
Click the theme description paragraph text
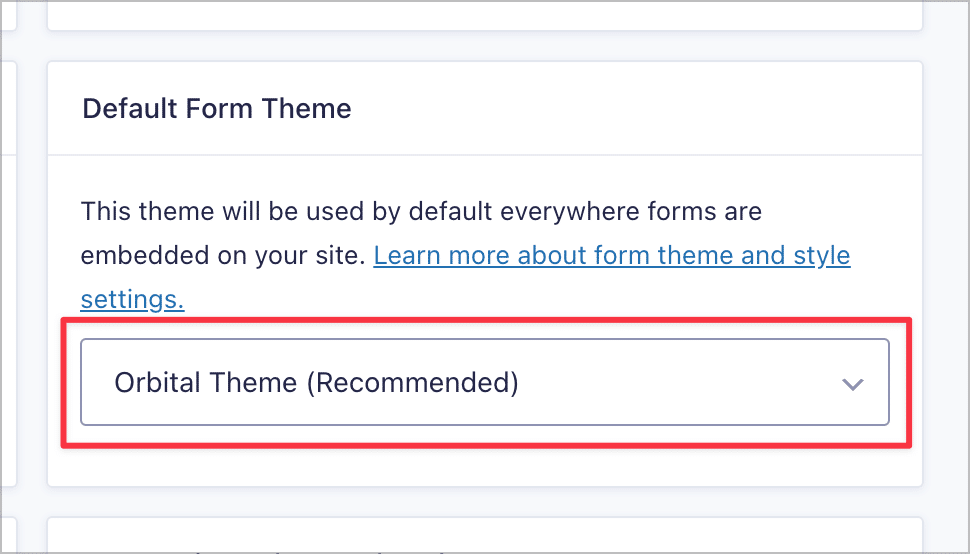[421, 212]
